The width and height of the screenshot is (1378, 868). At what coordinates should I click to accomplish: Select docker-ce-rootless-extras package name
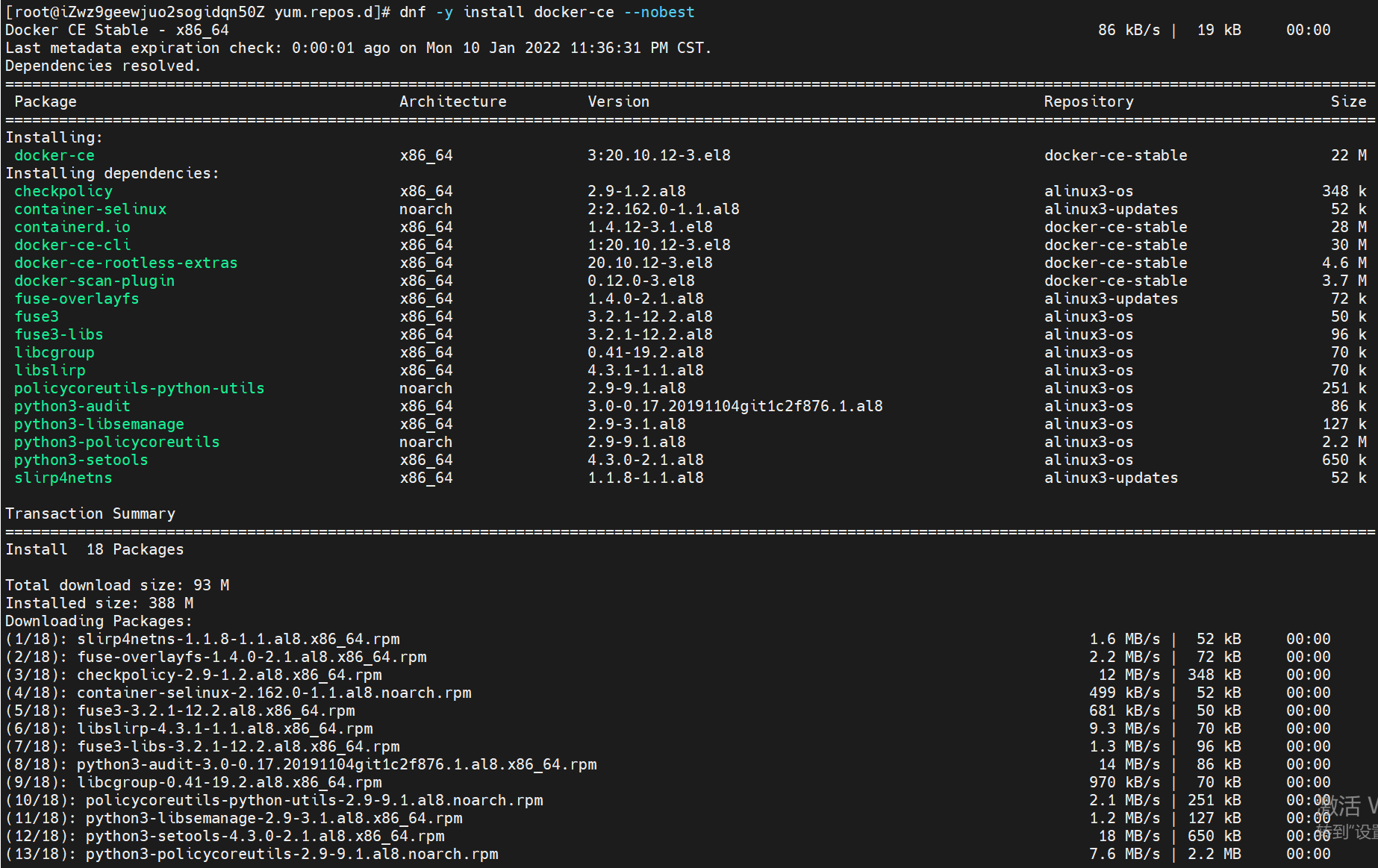point(126,263)
